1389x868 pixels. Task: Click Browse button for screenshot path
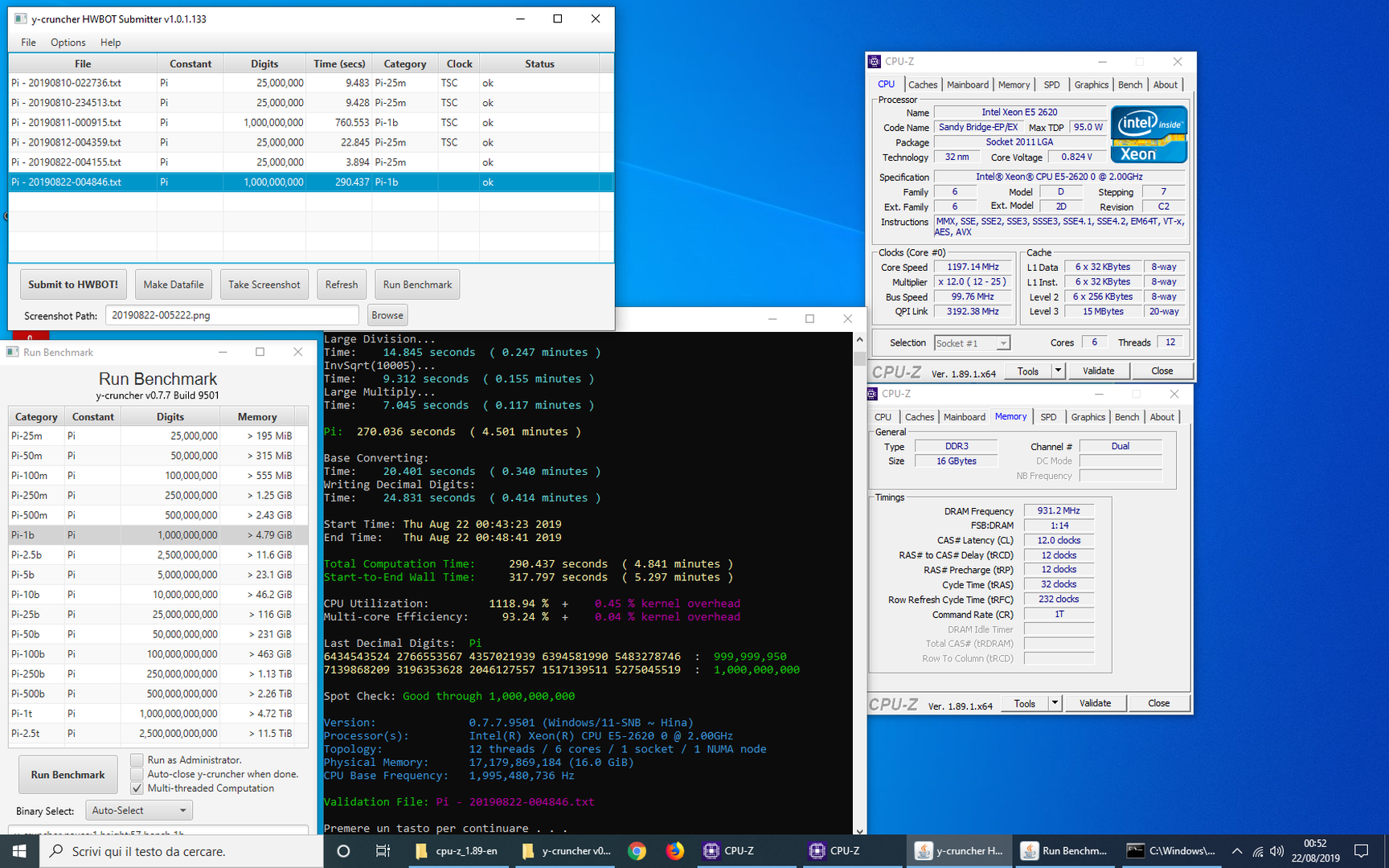[x=387, y=315]
